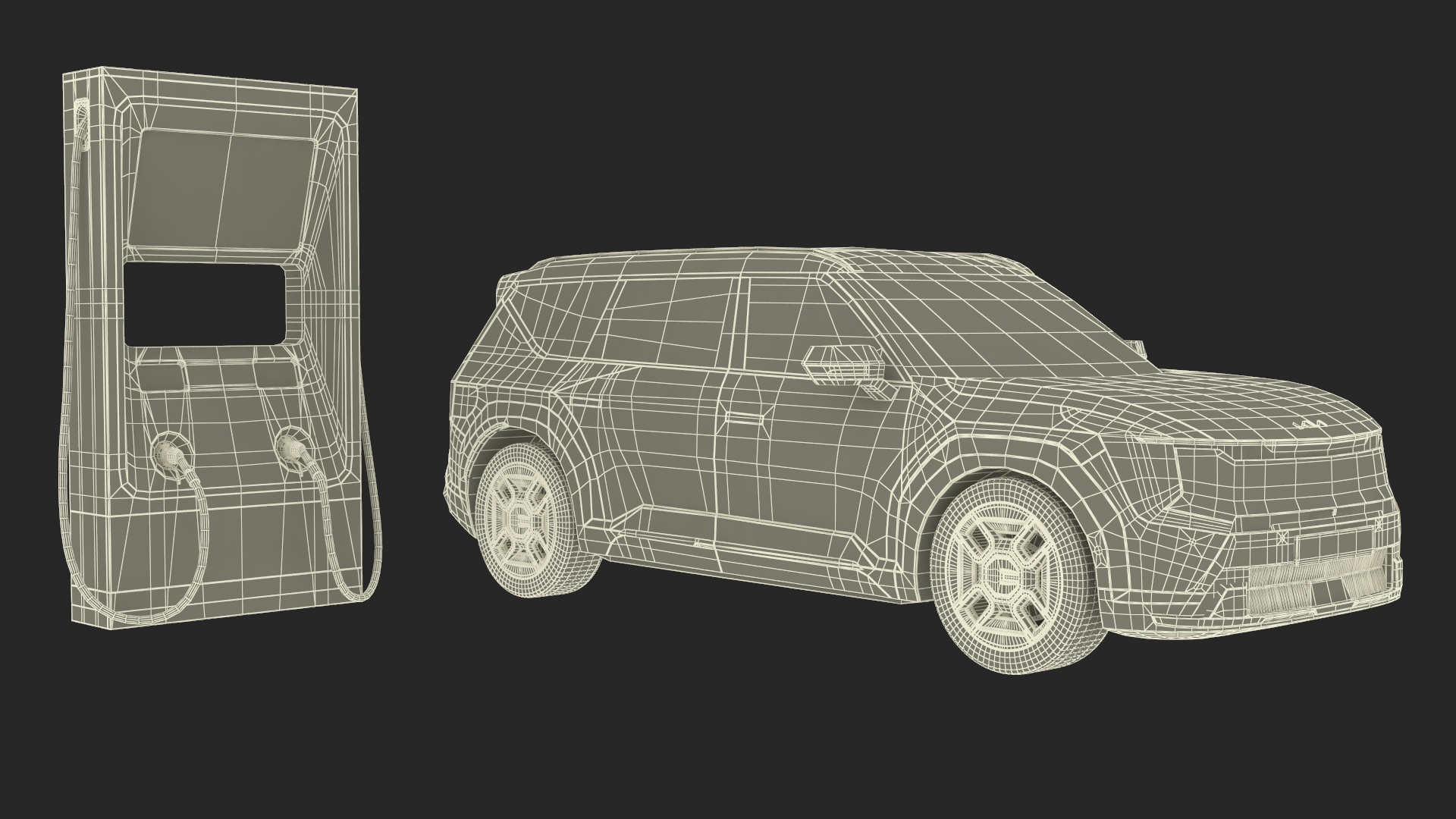
Task: Select the car's front door handle
Action: coord(746,416)
